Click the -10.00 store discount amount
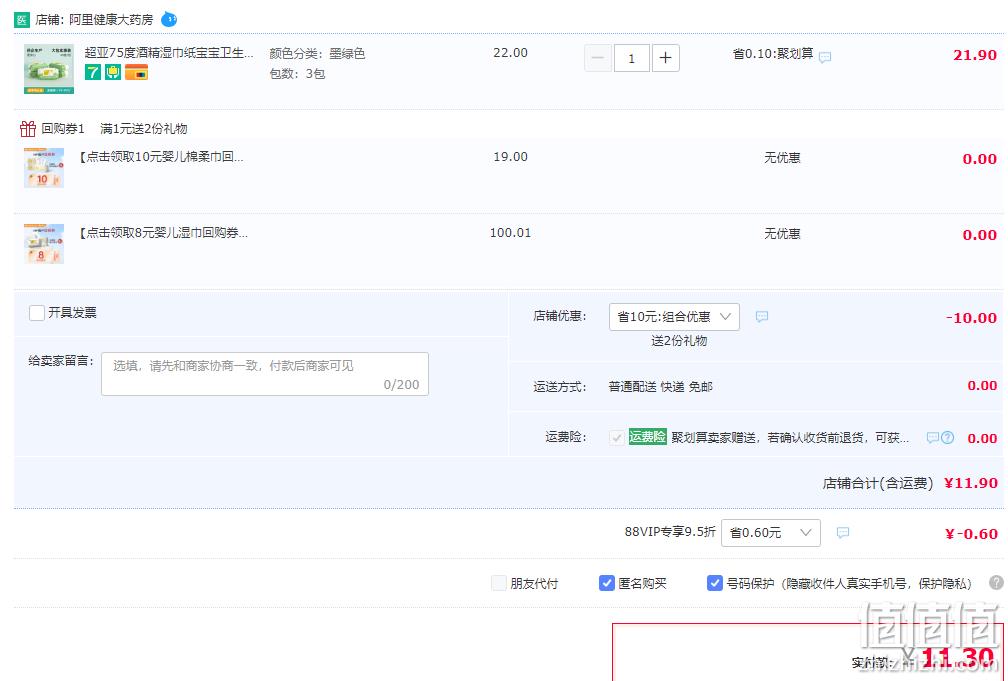 [x=971, y=318]
